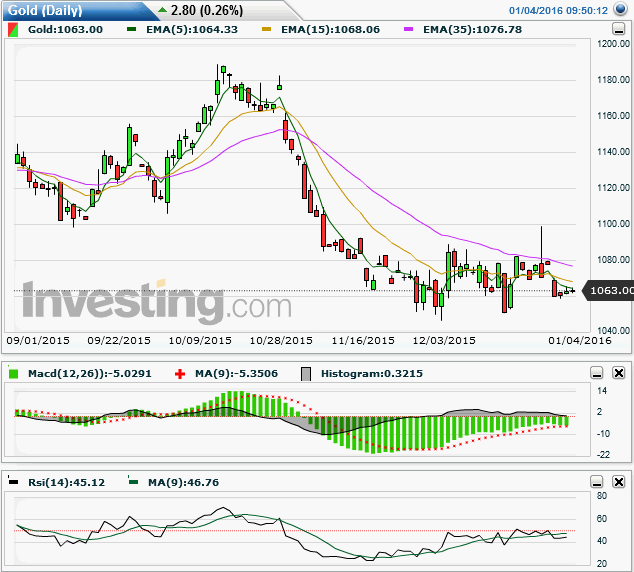
Task: Click the 11/16/2015 date axis label
Action: 363,341
